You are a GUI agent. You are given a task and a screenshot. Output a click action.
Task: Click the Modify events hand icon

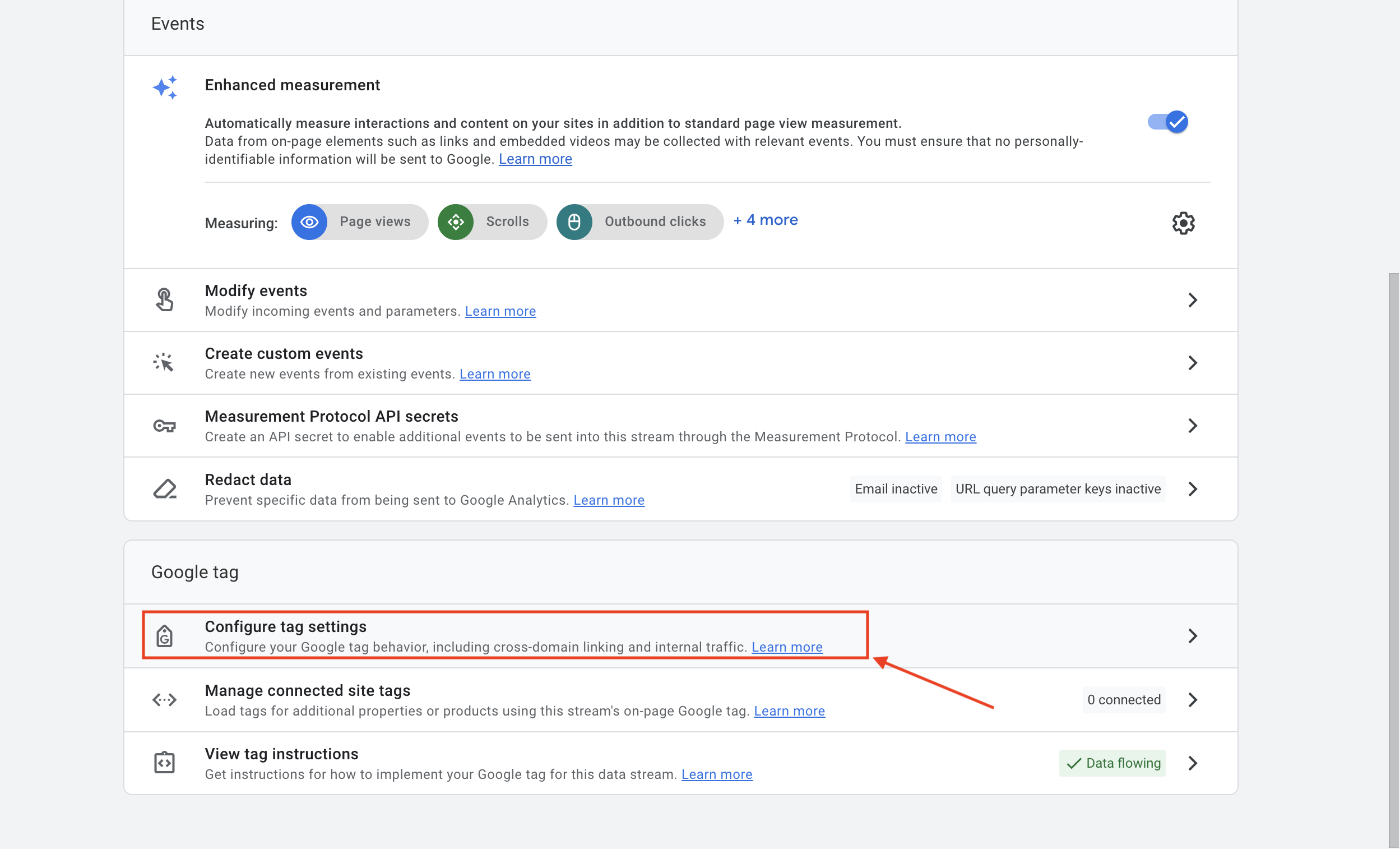pos(165,299)
